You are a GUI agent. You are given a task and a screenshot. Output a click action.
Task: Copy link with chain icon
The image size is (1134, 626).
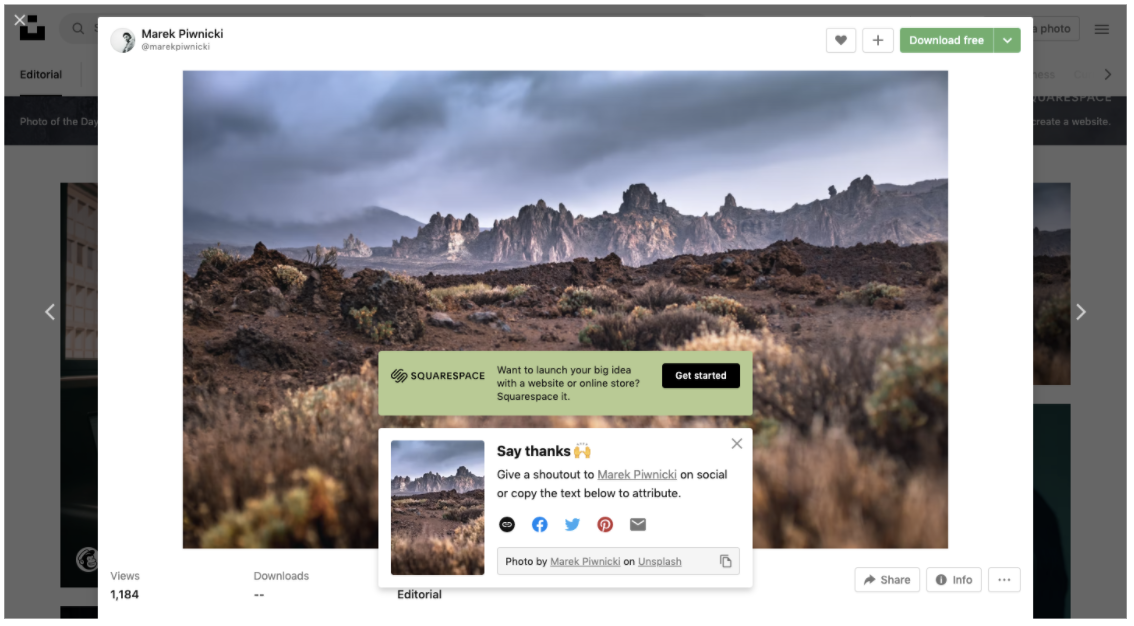[x=507, y=525]
